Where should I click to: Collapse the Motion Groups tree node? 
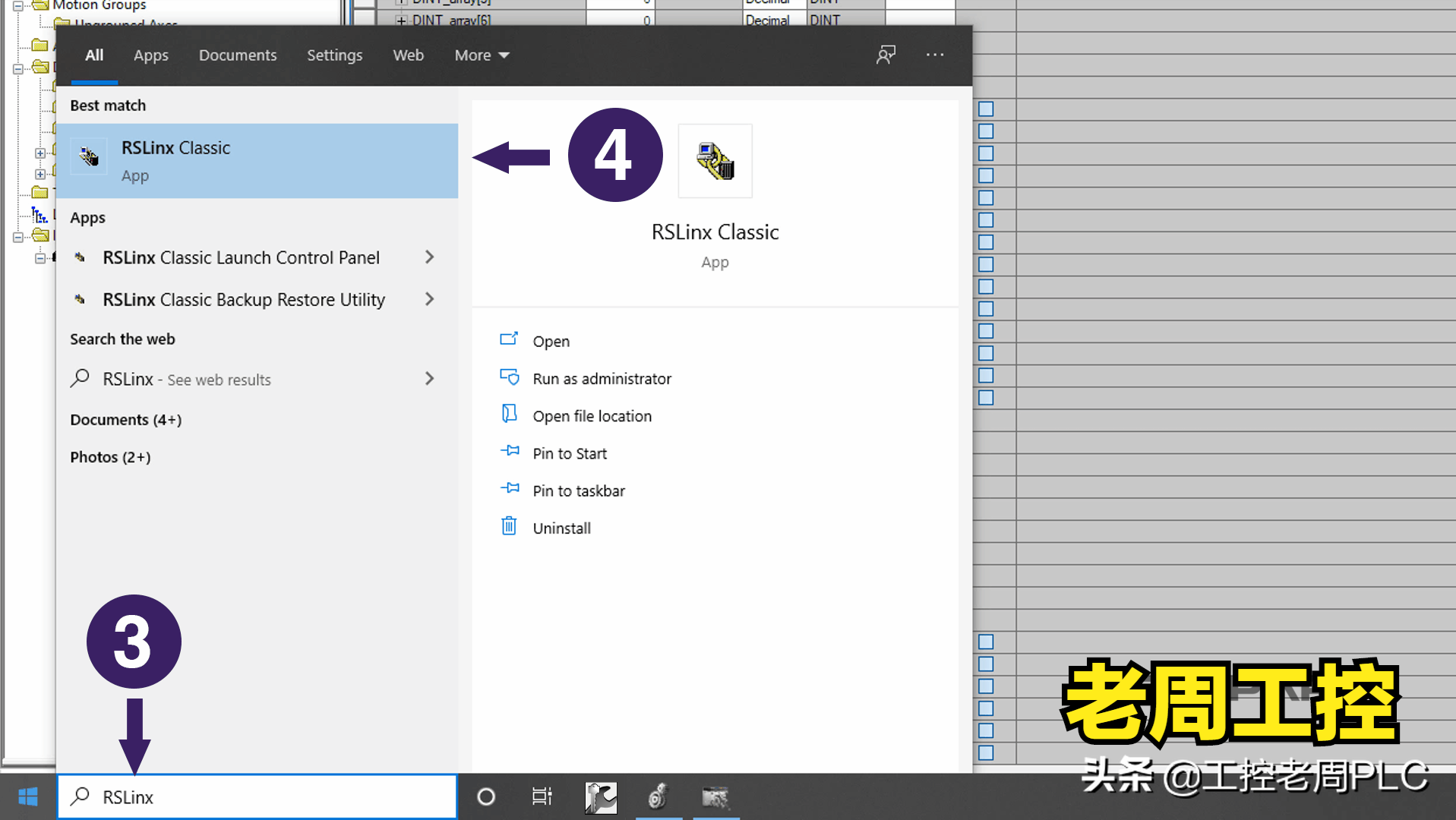click(17, 5)
